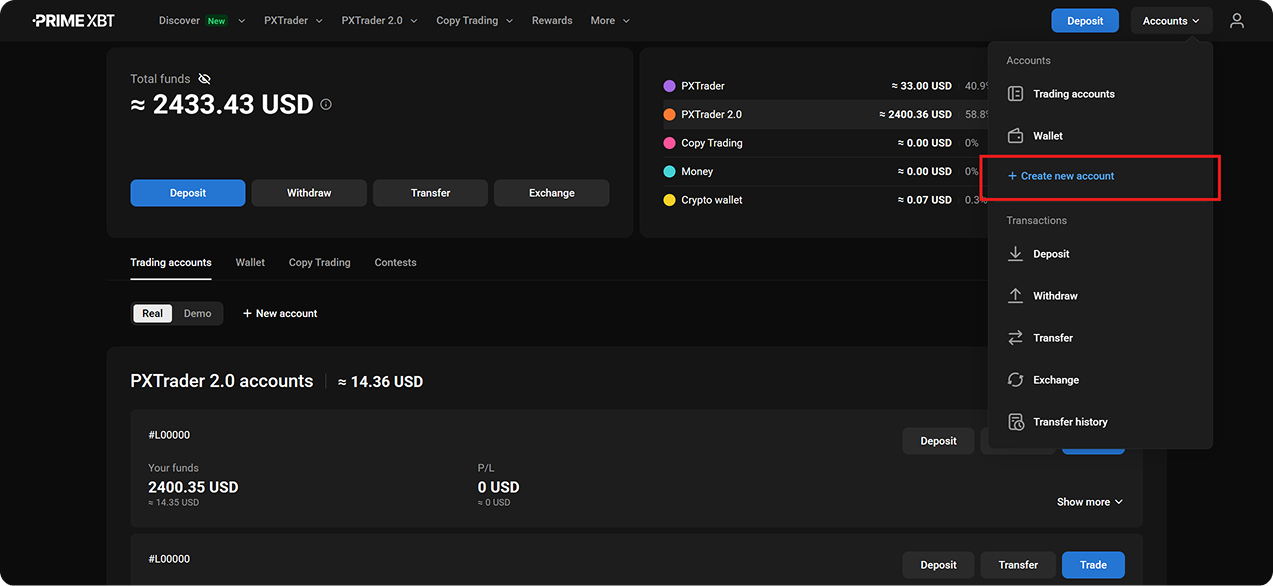1273x586 pixels.
Task: Click the Deposit icon under Transactions
Action: (x=1016, y=253)
